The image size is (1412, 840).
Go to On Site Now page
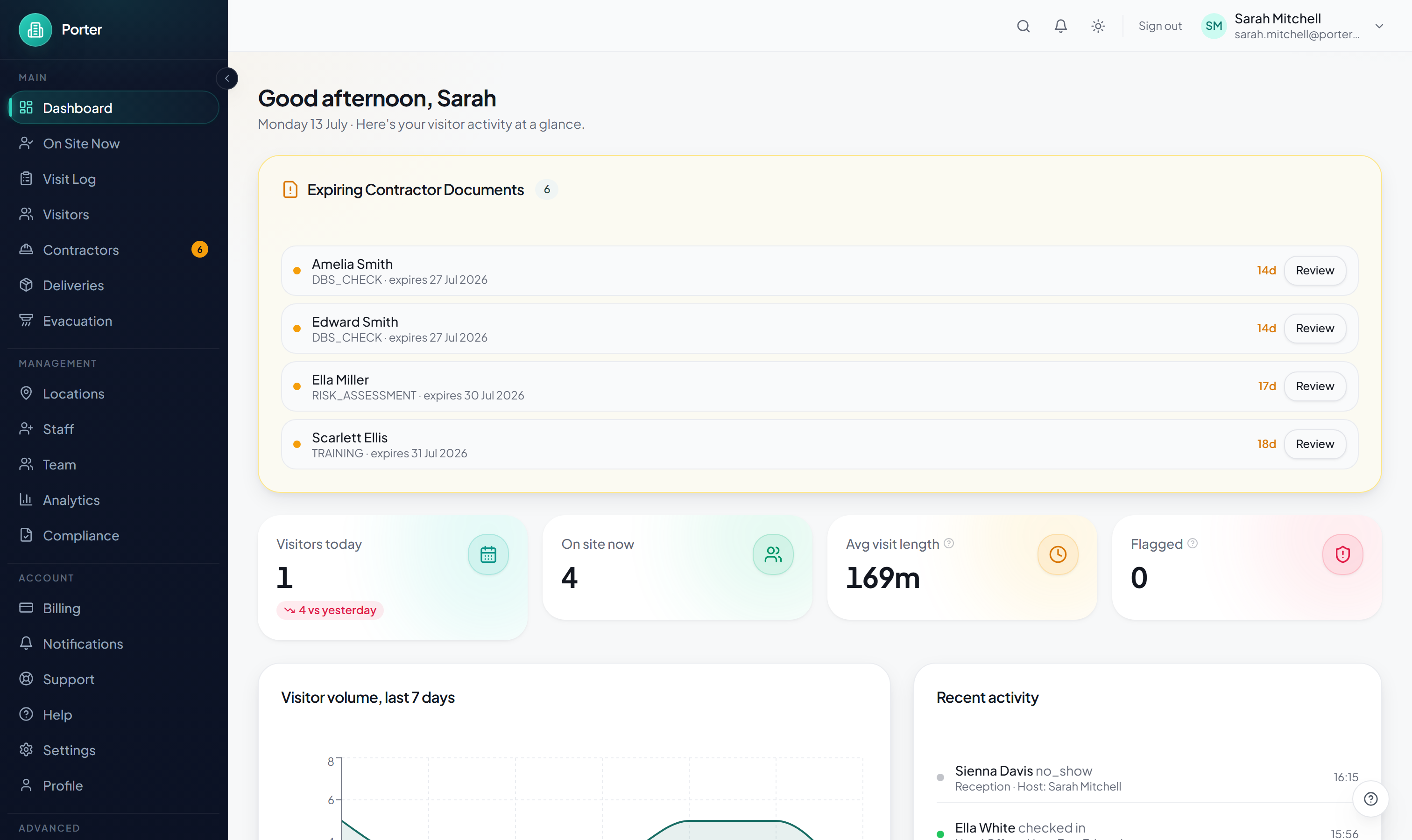coord(114,143)
